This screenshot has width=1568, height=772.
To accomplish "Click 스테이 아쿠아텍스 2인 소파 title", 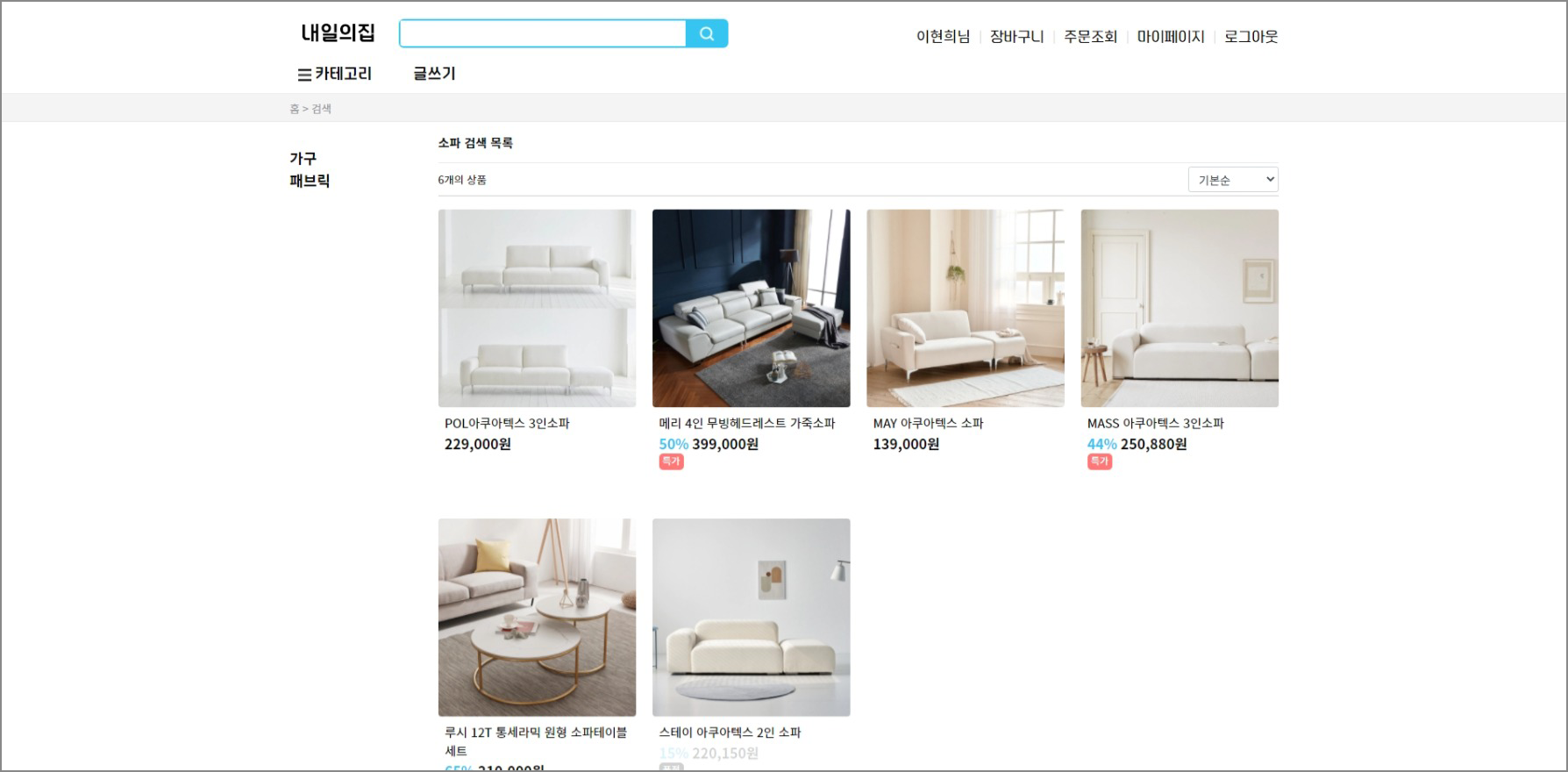I will coord(730,733).
